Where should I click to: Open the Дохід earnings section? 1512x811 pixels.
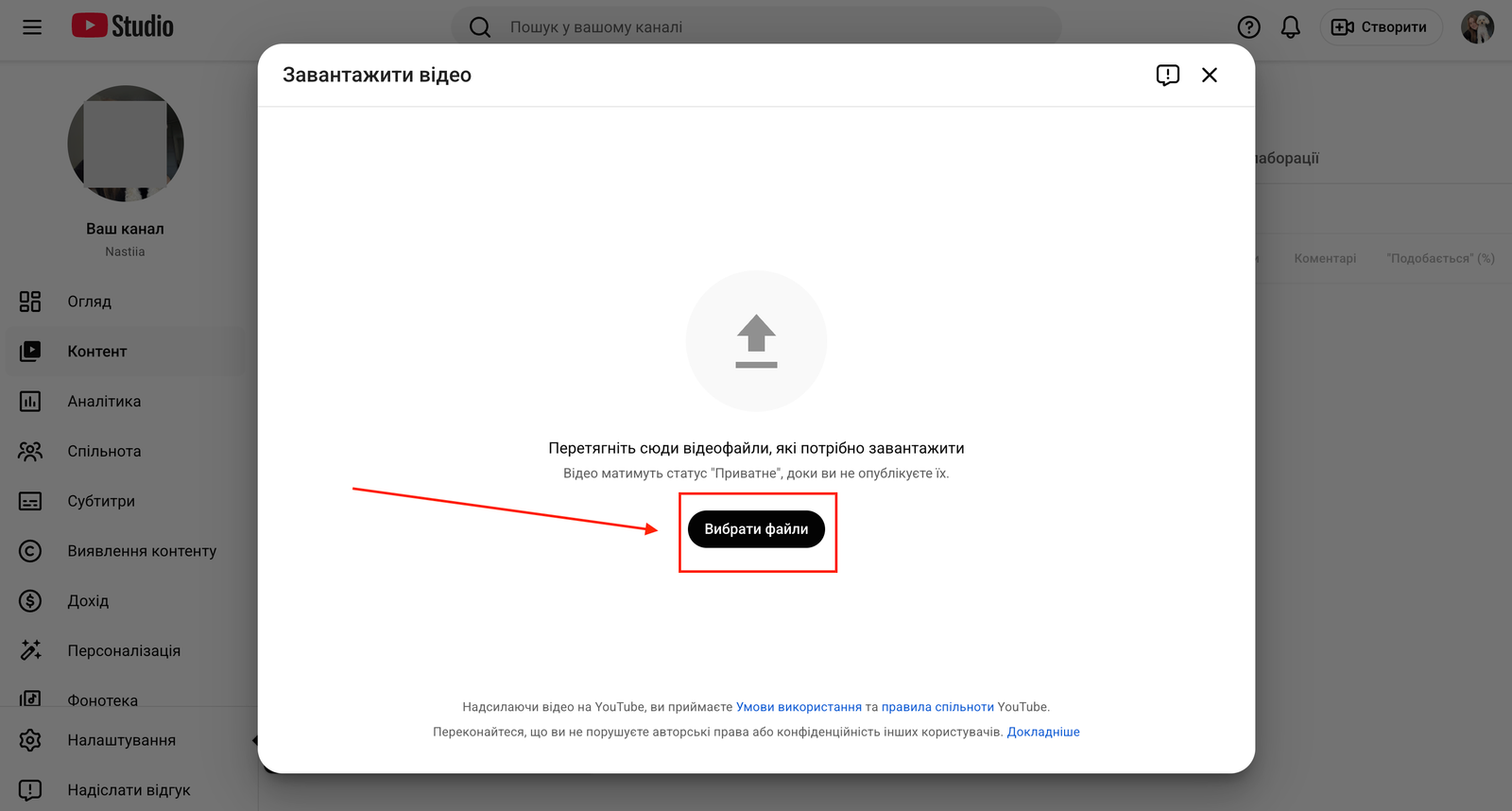pos(125,601)
